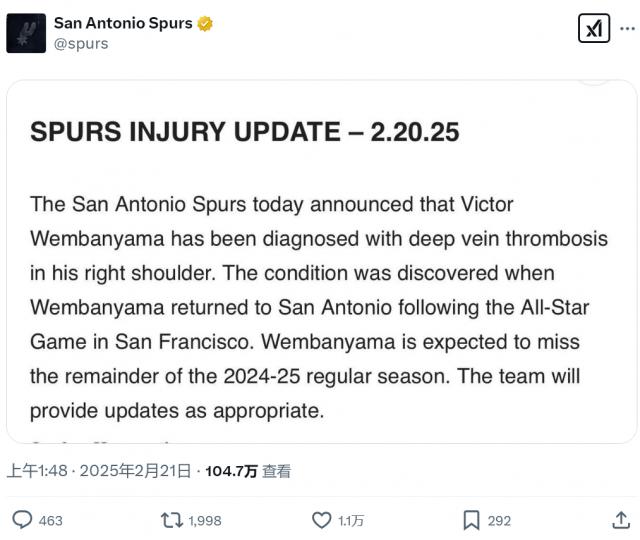The height and width of the screenshot is (540, 640).
Task: Open the share arrow icon
Action: [620, 520]
